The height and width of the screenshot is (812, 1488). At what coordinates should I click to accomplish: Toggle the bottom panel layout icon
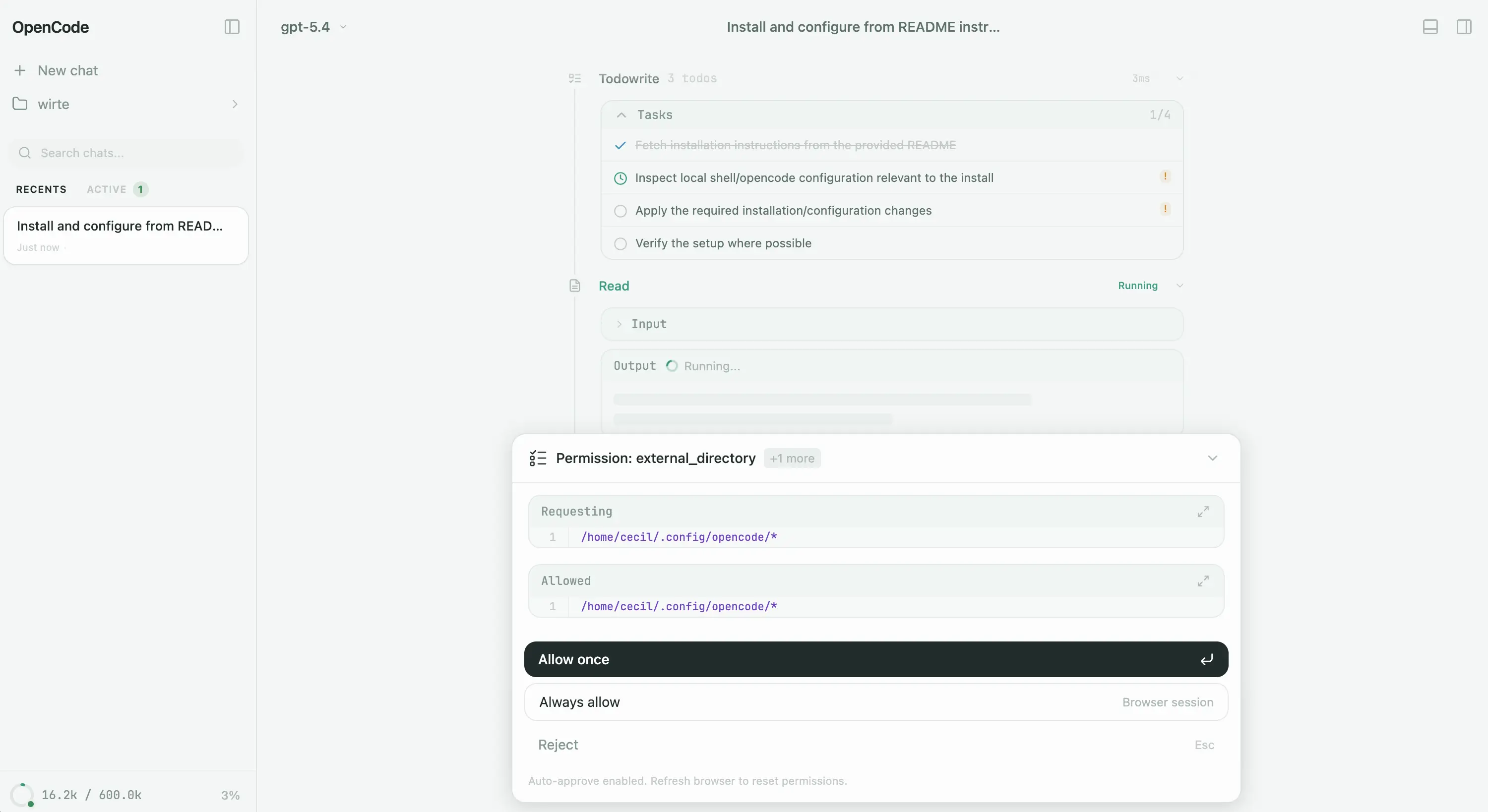coord(1429,27)
